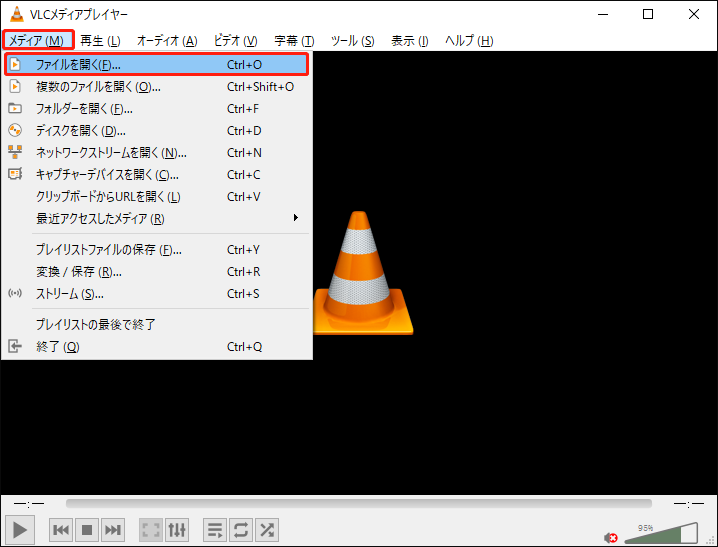Viewport: 718px width, 547px height.
Task: Click the disc icon beside ディスクを開く
Action: pos(15,130)
